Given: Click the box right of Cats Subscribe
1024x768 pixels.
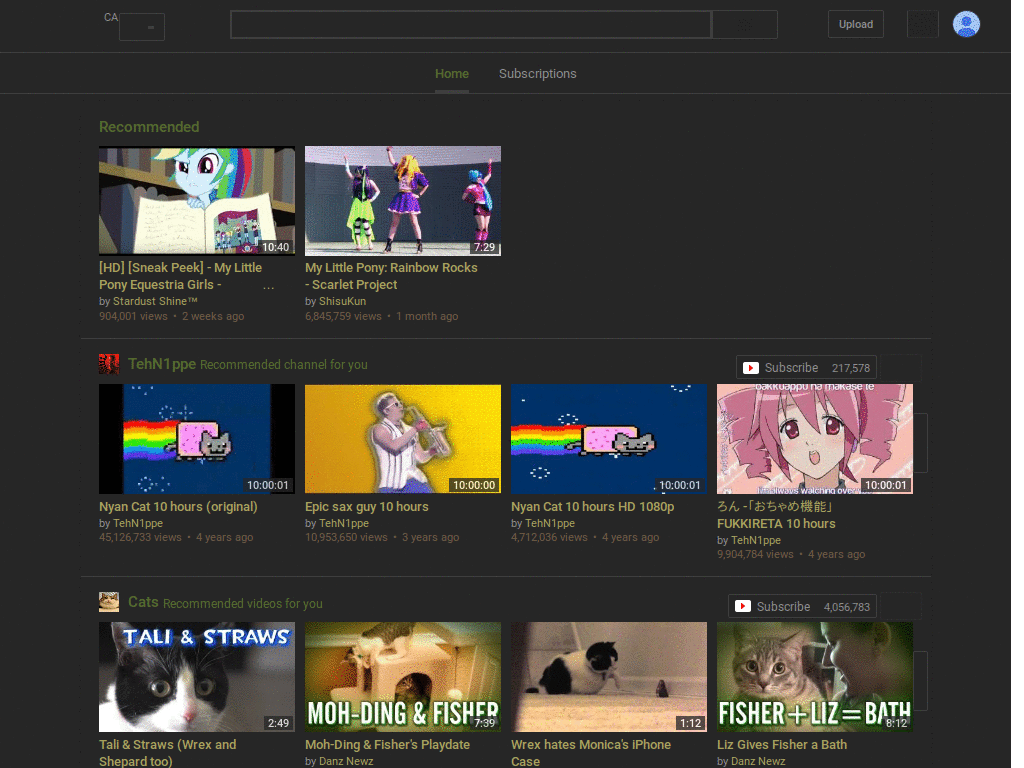Looking at the screenshot, I should [x=900, y=606].
